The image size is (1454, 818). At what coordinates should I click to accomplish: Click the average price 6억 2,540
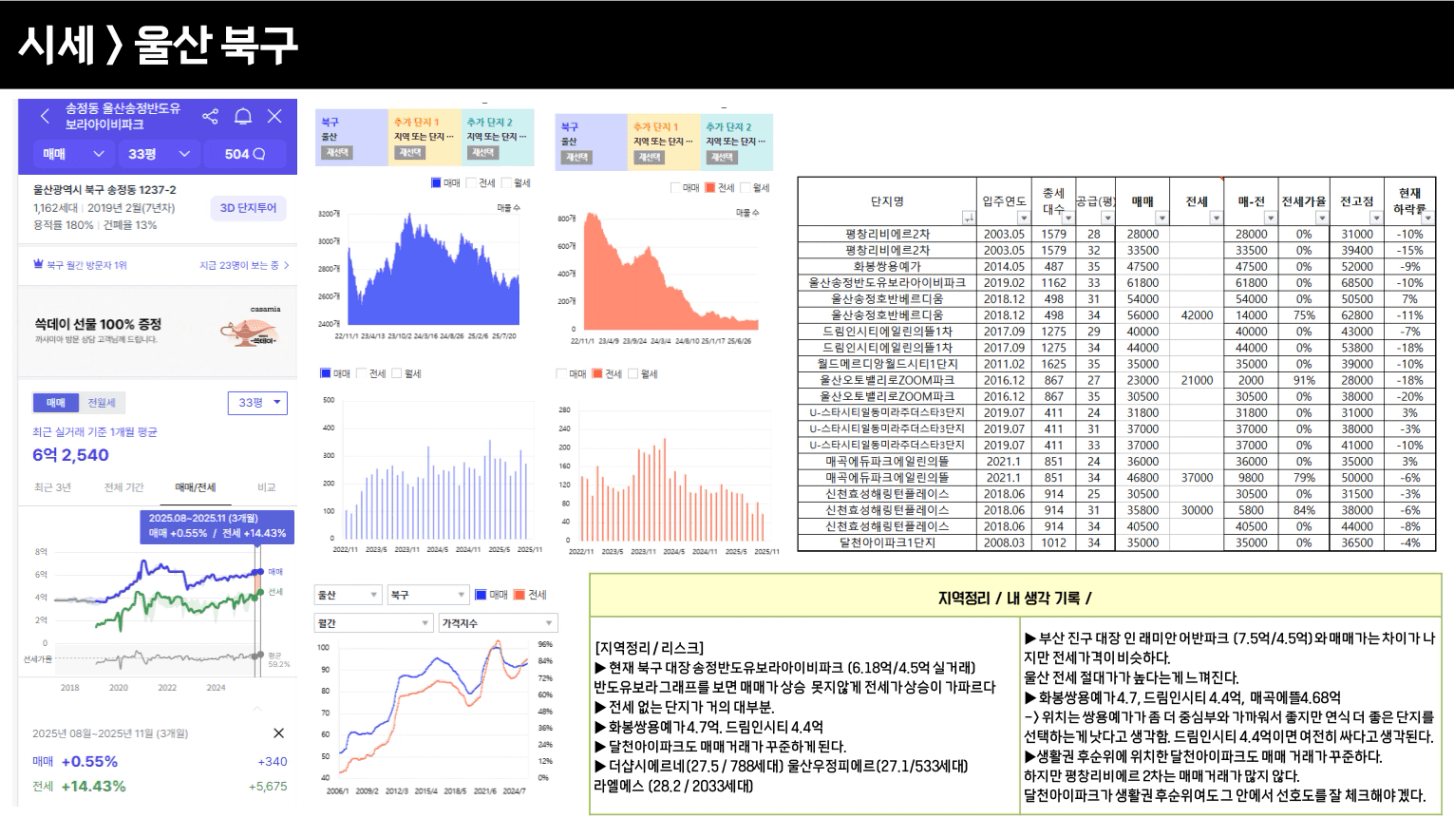click(70, 456)
